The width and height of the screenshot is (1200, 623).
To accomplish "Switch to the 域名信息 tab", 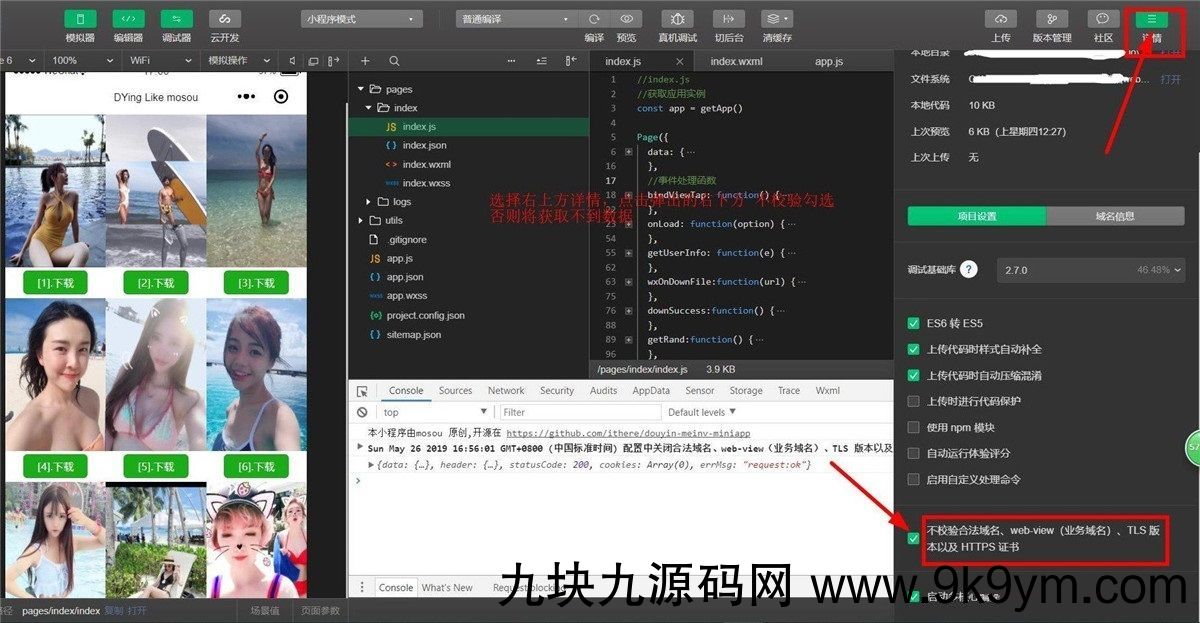I will (x=1115, y=216).
